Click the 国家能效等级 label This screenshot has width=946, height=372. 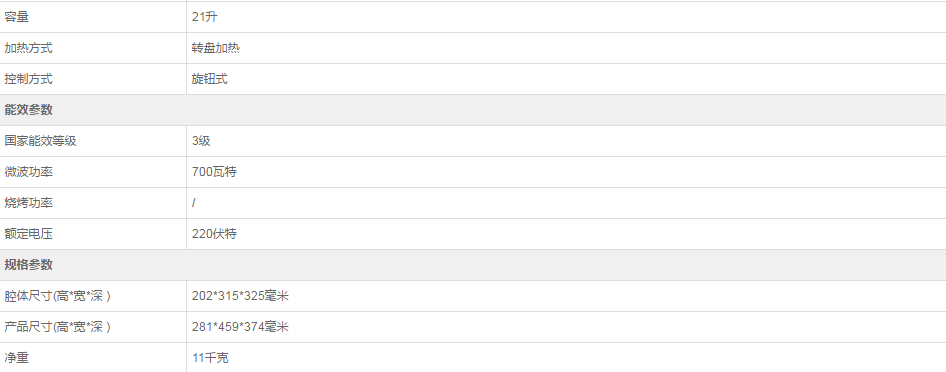tap(40, 141)
